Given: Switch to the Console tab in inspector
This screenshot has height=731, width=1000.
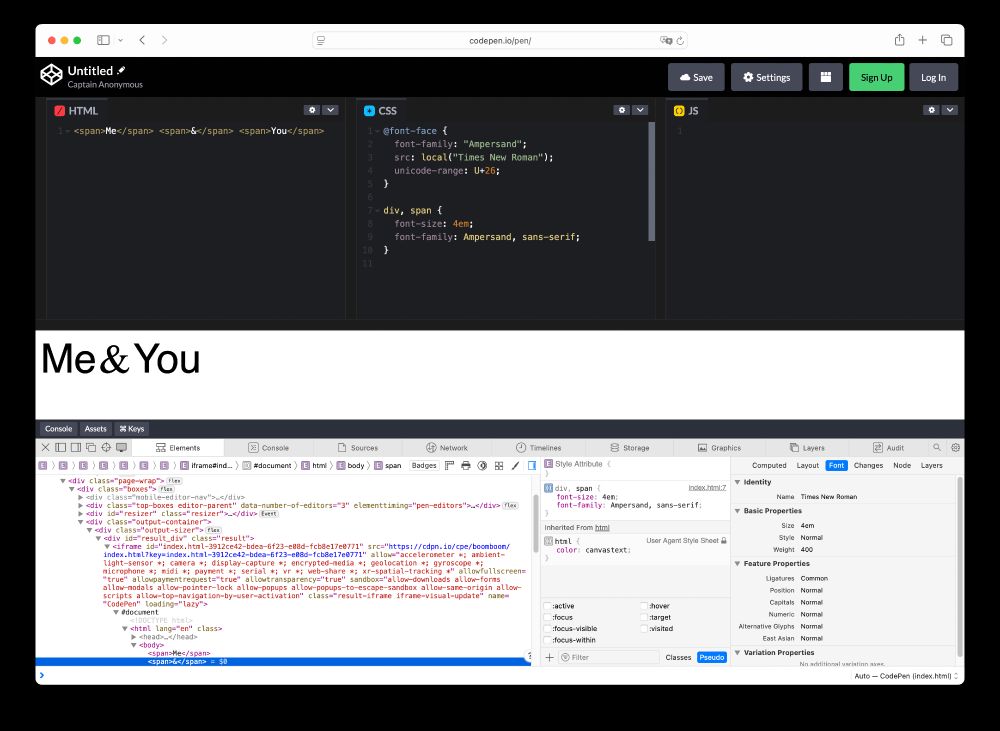Looking at the screenshot, I should 268,448.
